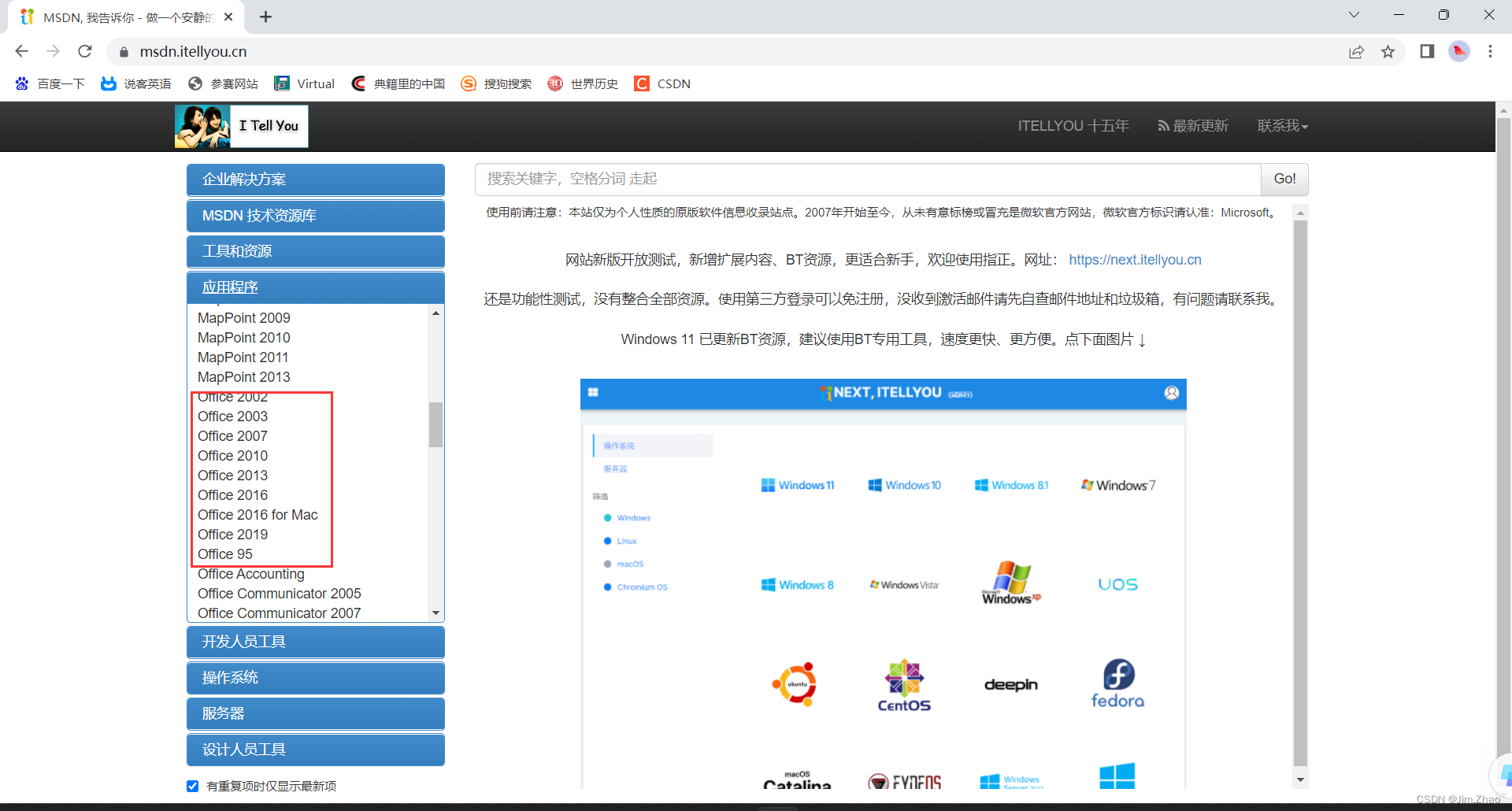Viewport: 1512px width, 811px height.
Task: Select MapPoint 2013 in list
Action: pyautogui.click(x=244, y=377)
